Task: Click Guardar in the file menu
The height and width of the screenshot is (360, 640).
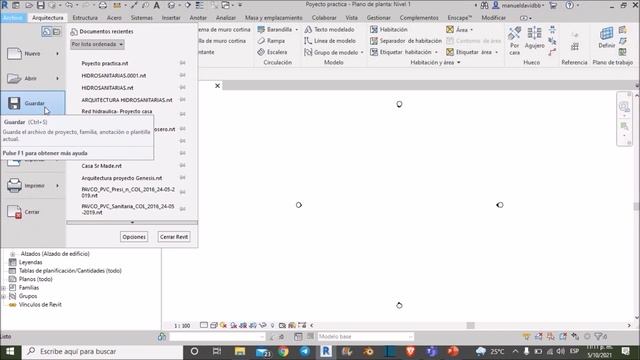Action: pyautogui.click(x=33, y=103)
